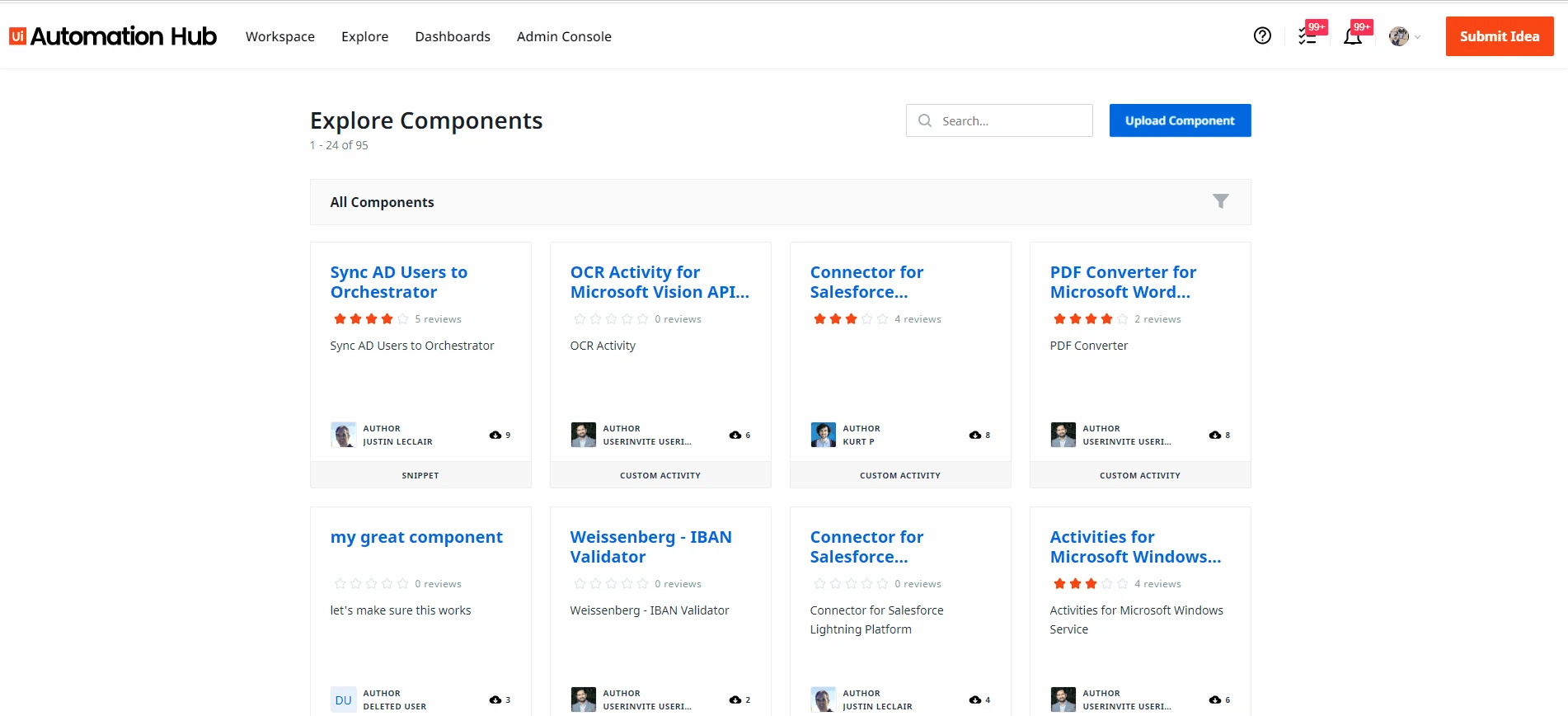Go to Dashboards

point(453,36)
